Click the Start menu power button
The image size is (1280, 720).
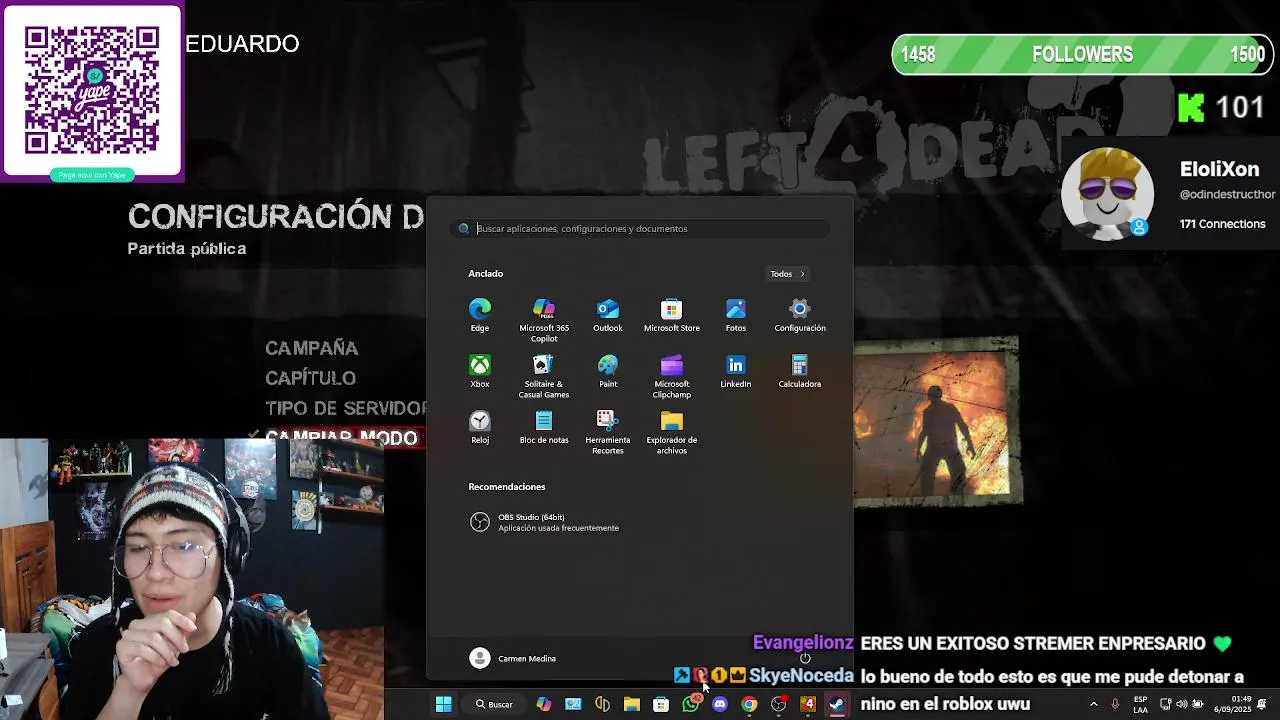(805, 658)
